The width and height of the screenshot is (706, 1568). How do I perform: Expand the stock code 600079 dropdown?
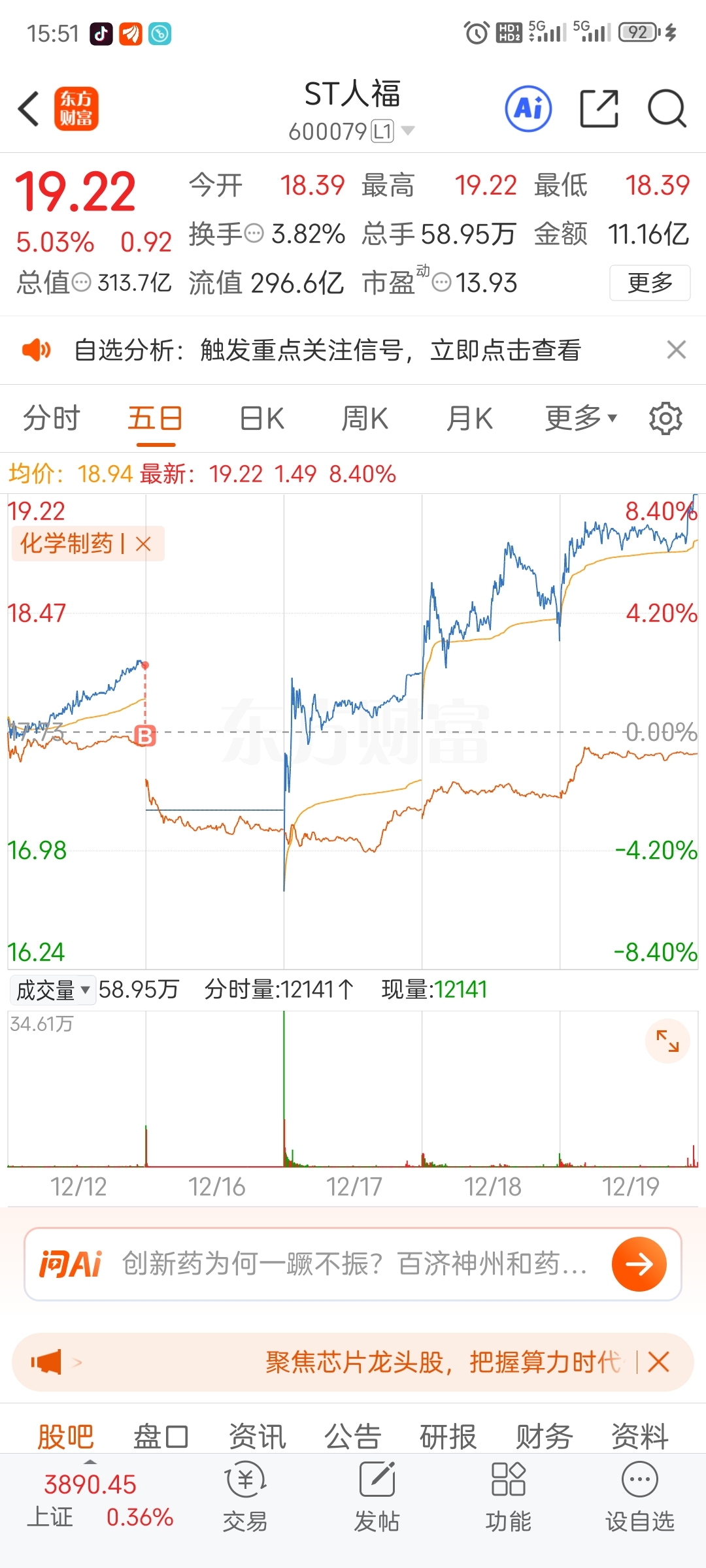[x=407, y=131]
